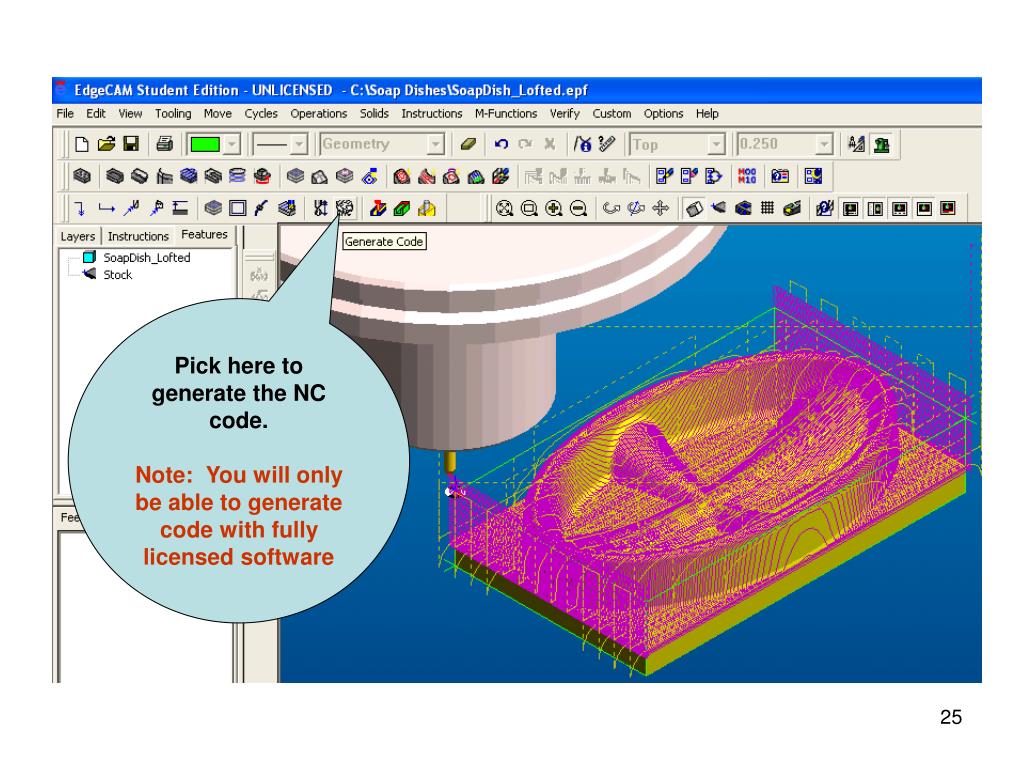Image resolution: width=1024 pixels, height=768 pixels.
Task: Click the zoom window magnifier icon
Action: pos(529,208)
